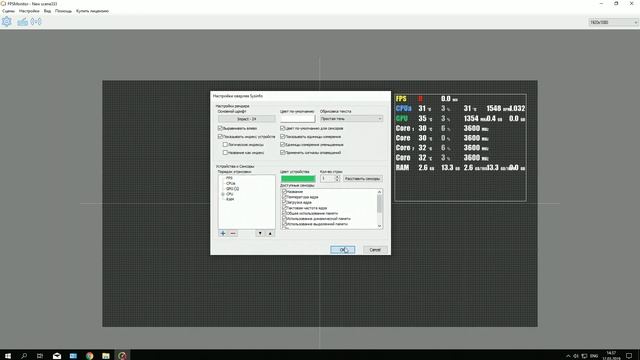
Task: Open Chrome from the taskbar
Action: 89,356
